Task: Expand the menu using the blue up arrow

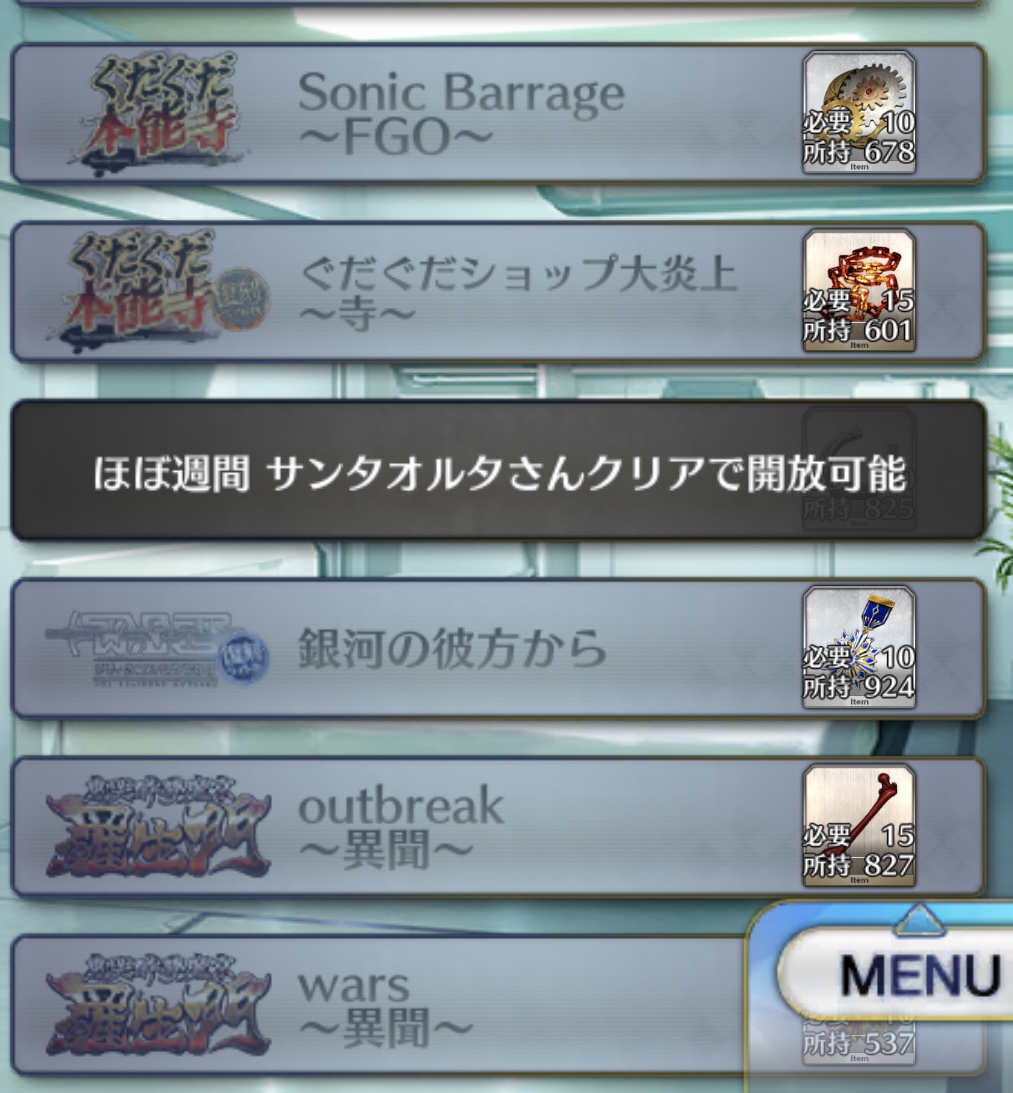Action: pyautogui.click(x=919, y=919)
